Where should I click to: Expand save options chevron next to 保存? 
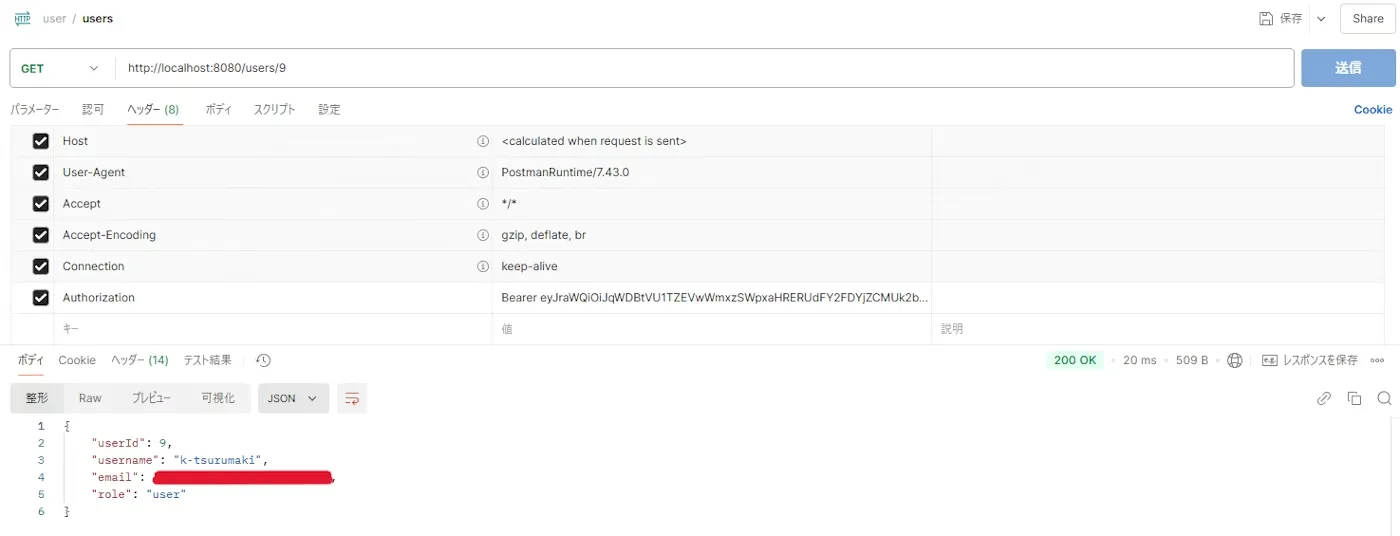click(1321, 18)
